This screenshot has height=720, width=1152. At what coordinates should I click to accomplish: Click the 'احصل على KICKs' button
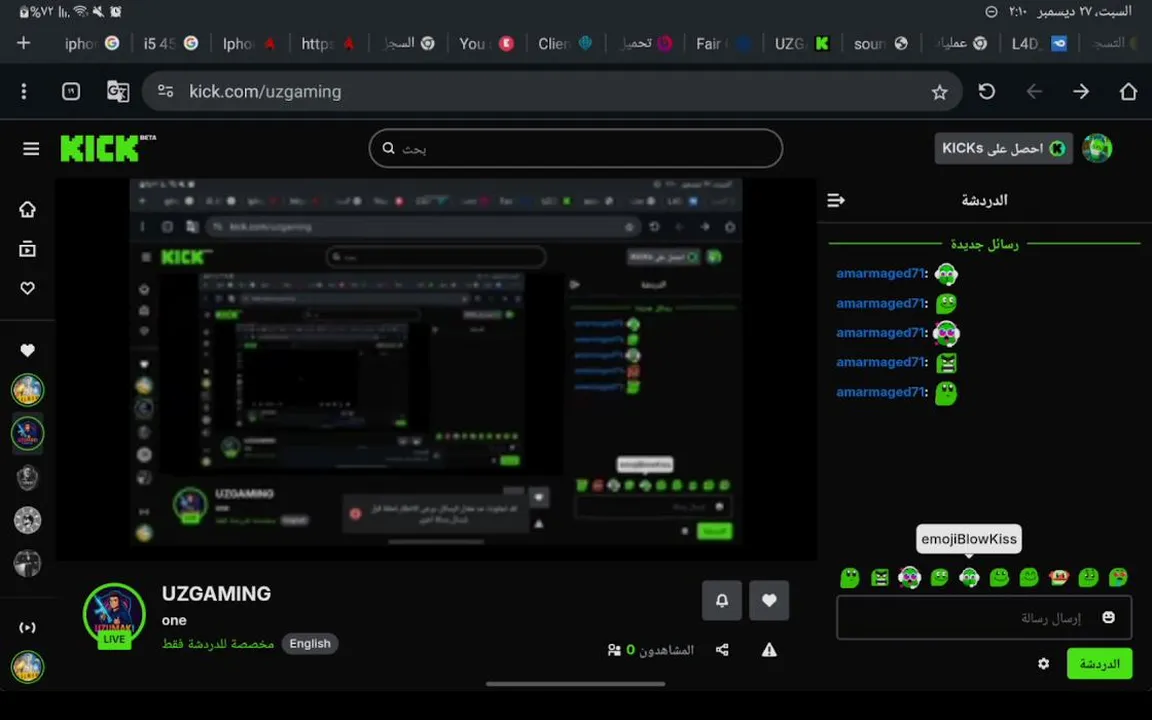coord(1003,148)
